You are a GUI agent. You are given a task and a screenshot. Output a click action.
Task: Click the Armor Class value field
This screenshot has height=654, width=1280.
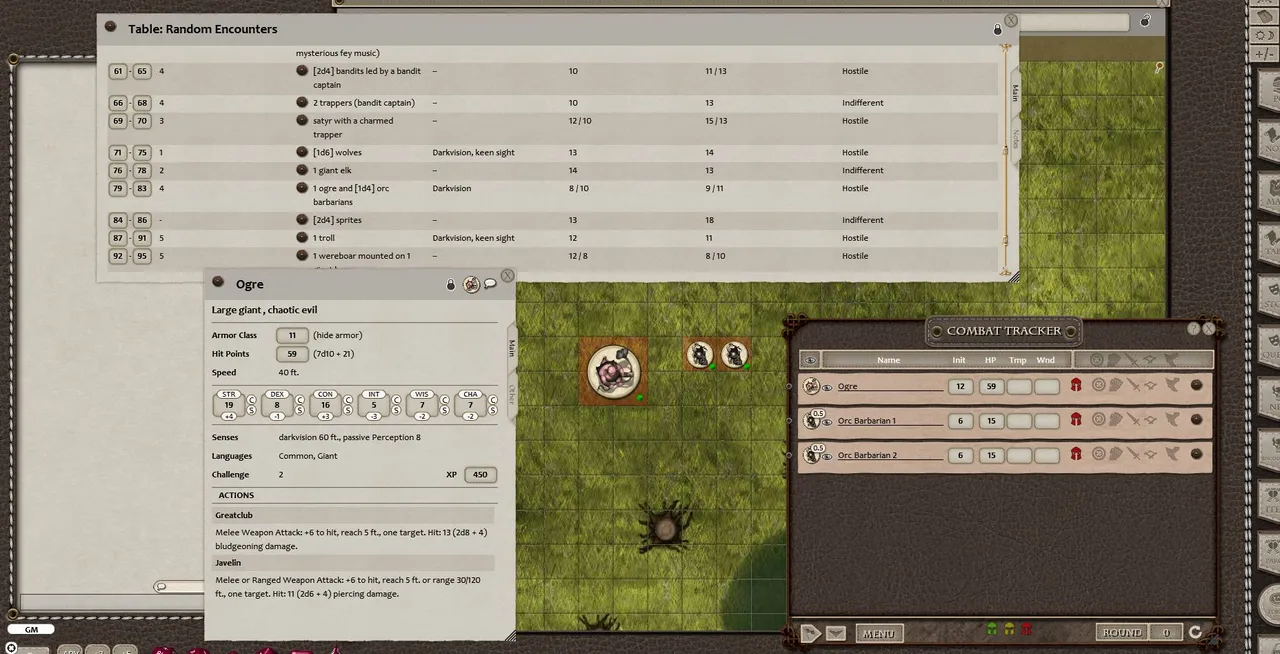coord(292,336)
